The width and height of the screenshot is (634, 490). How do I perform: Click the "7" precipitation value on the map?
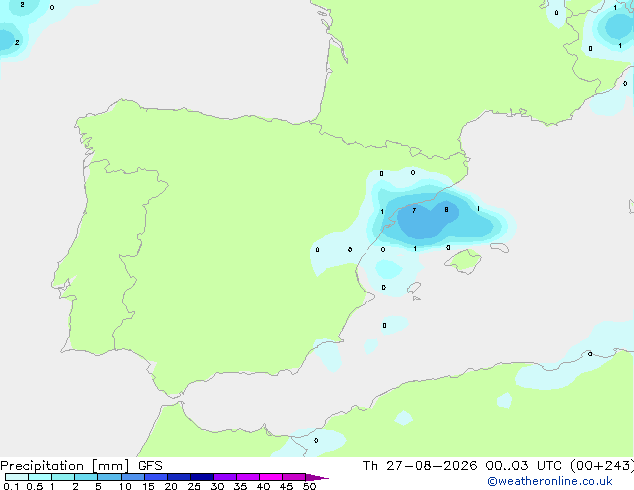[x=414, y=211]
